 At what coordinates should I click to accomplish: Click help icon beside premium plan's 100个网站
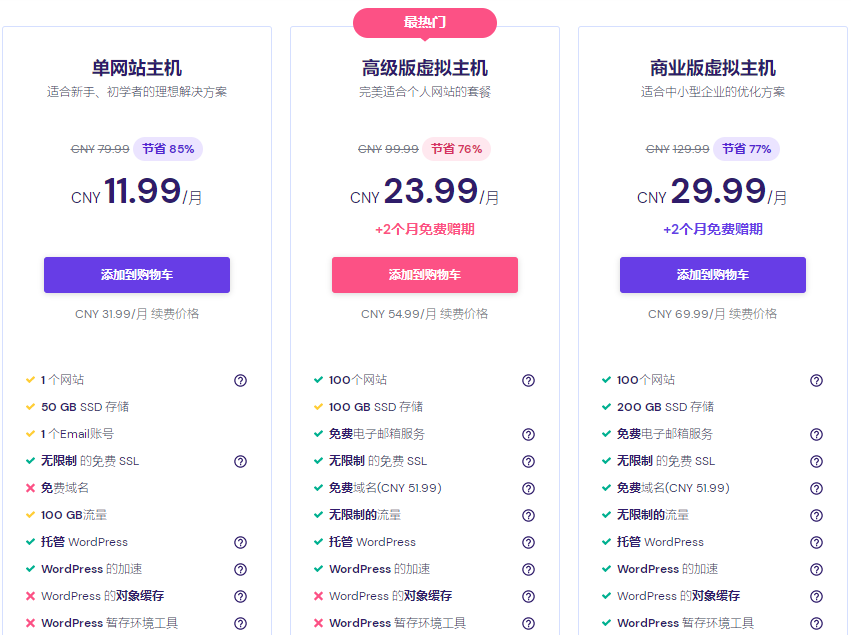[x=528, y=380]
